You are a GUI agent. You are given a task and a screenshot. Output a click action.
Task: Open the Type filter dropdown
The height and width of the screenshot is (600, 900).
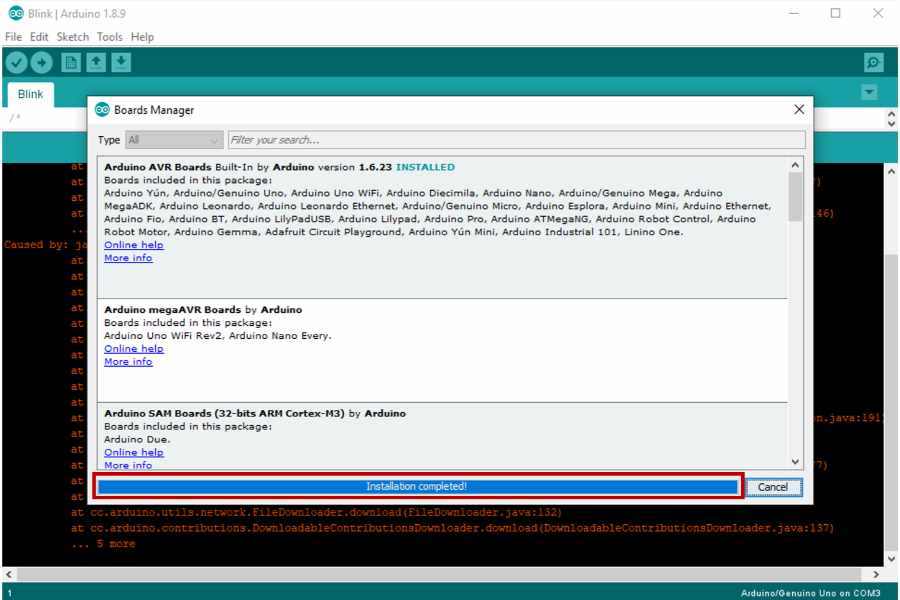coord(174,140)
